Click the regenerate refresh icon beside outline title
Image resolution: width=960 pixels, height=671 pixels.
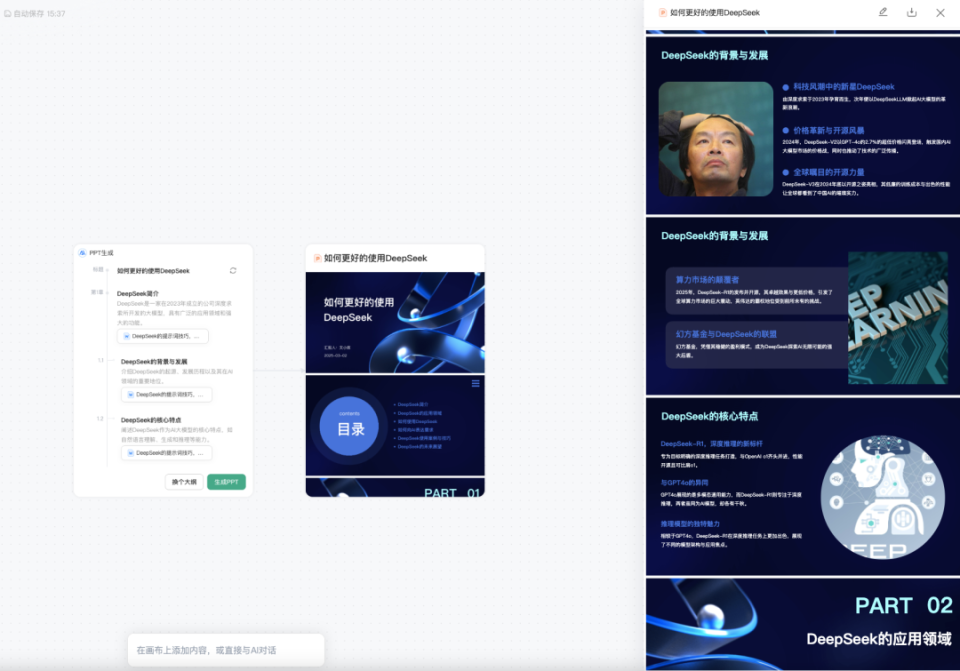(233, 271)
